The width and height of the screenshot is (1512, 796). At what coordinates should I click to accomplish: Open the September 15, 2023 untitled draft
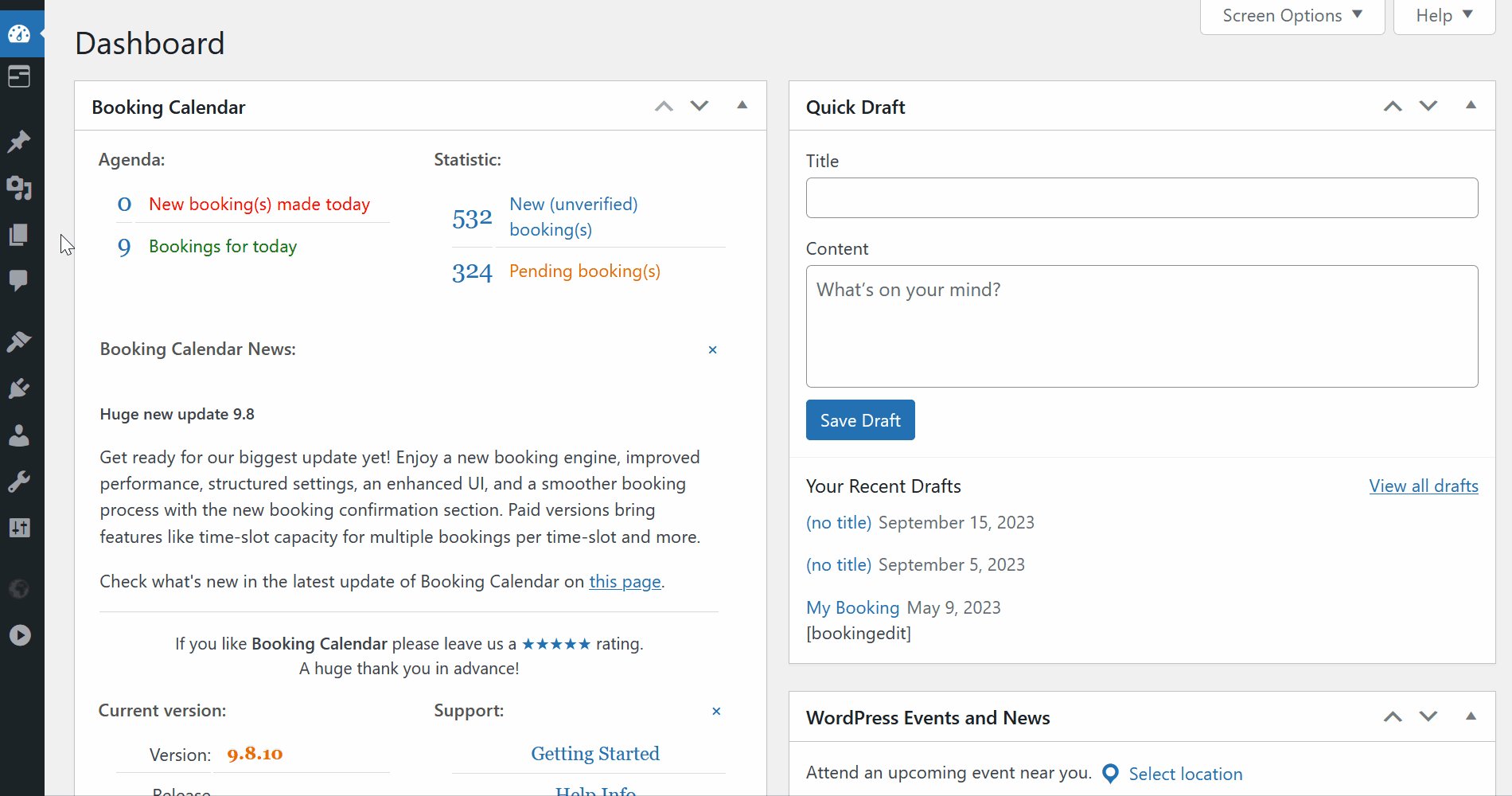coord(839,523)
